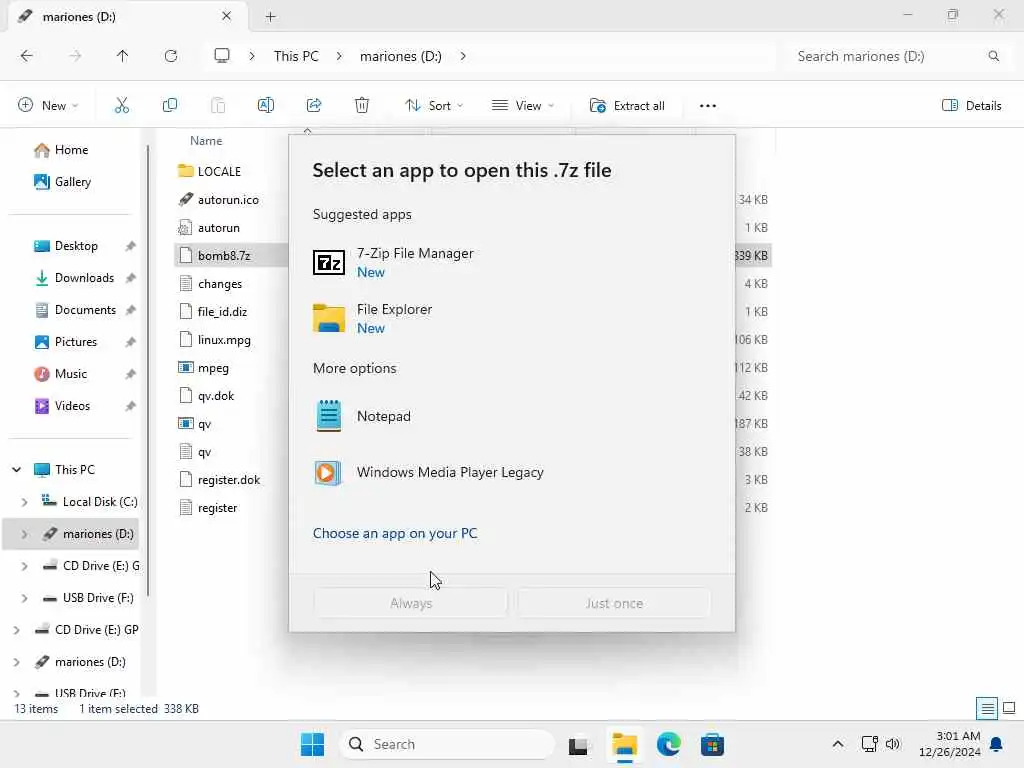Refresh the current folder view
Image resolution: width=1024 pixels, height=768 pixels.
[x=170, y=56]
